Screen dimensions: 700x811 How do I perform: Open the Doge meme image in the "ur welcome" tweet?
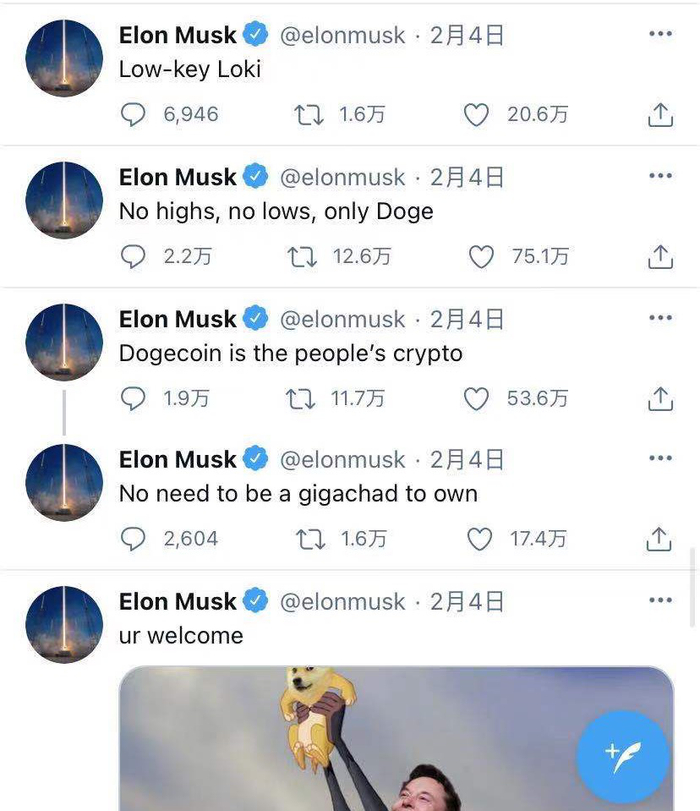tap(396, 739)
